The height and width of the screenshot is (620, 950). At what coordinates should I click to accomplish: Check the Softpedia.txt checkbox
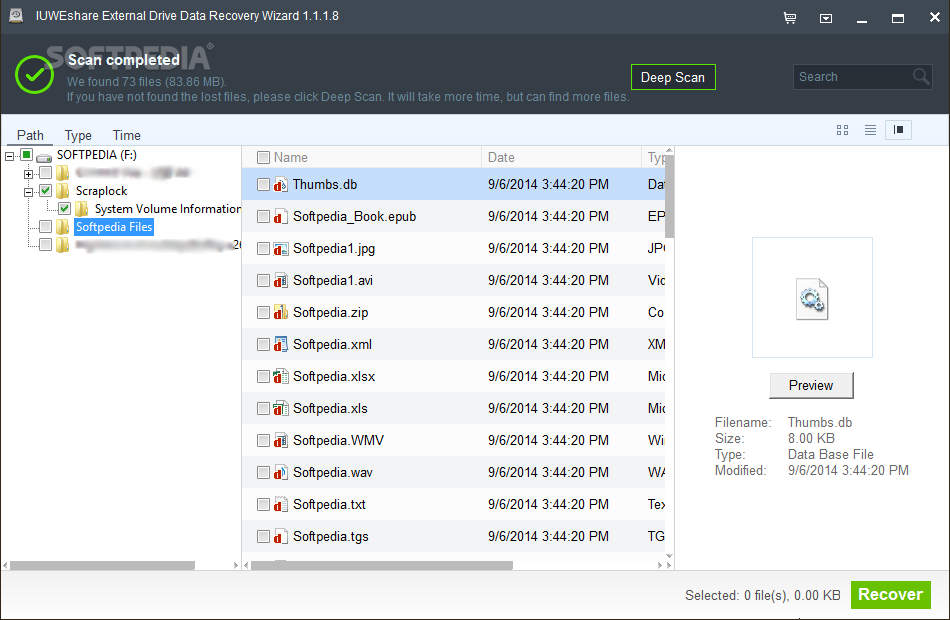point(263,504)
